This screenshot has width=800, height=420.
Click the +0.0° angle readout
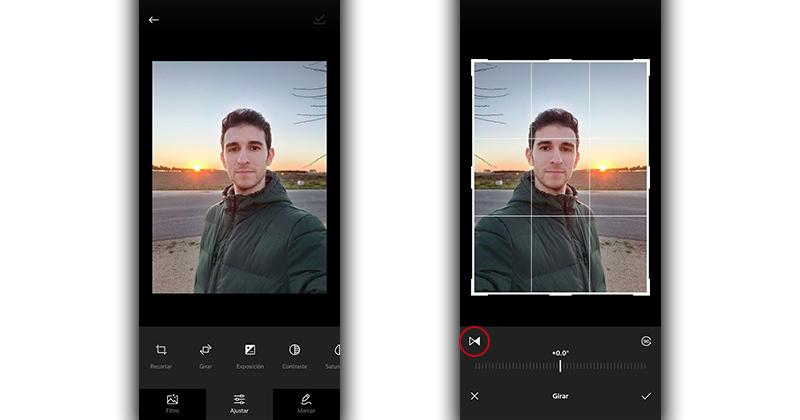[560, 353]
